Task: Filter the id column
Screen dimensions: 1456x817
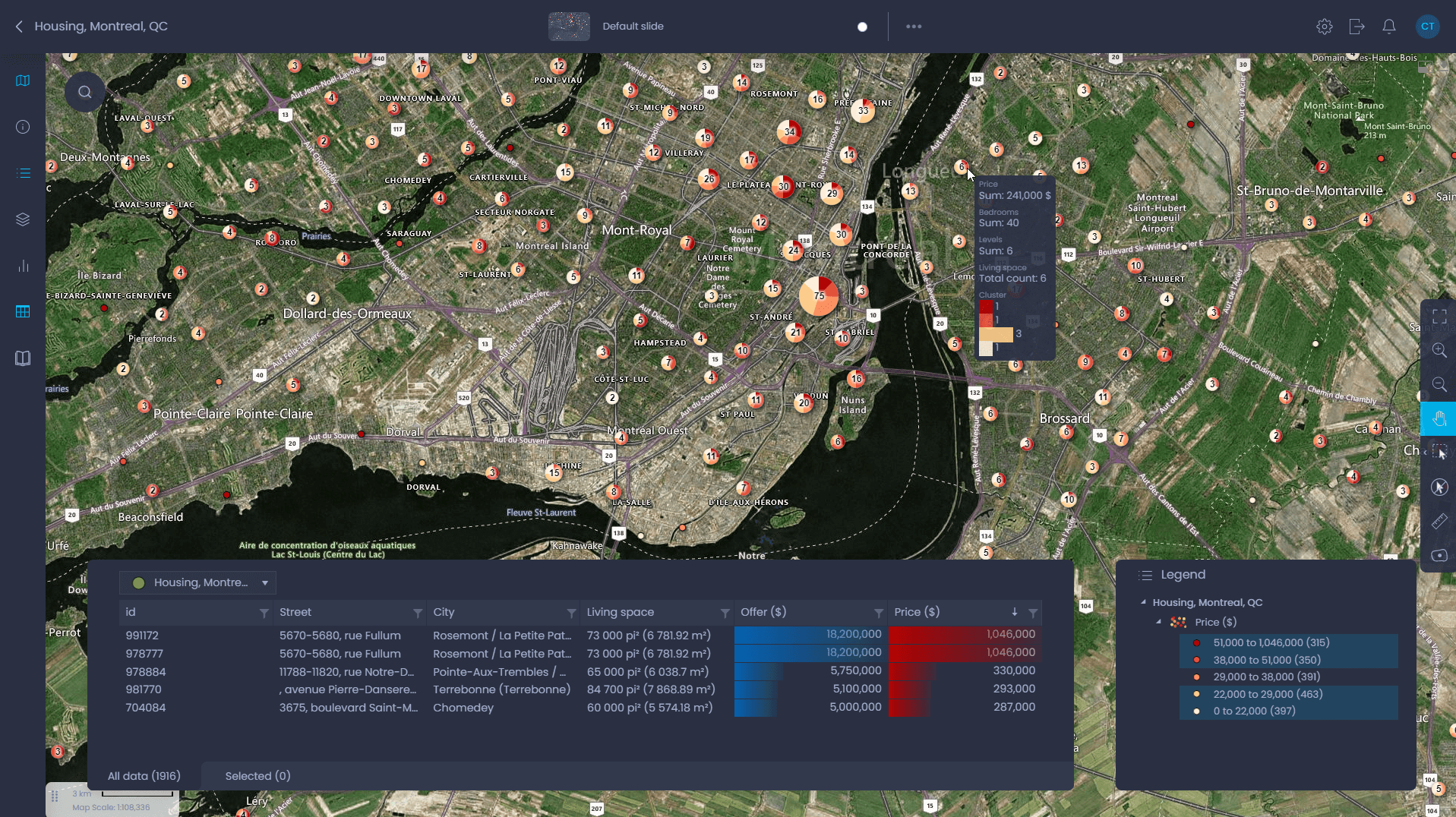Action: click(x=264, y=613)
